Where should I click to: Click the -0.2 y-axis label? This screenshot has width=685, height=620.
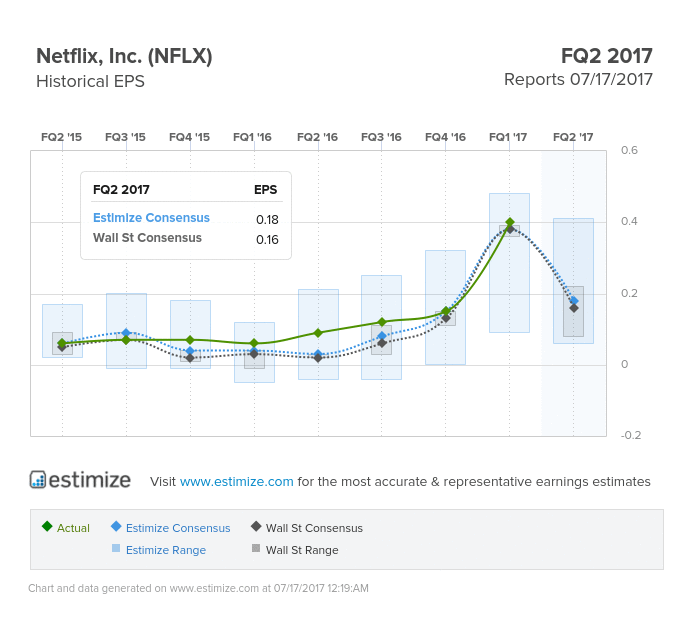tap(631, 435)
